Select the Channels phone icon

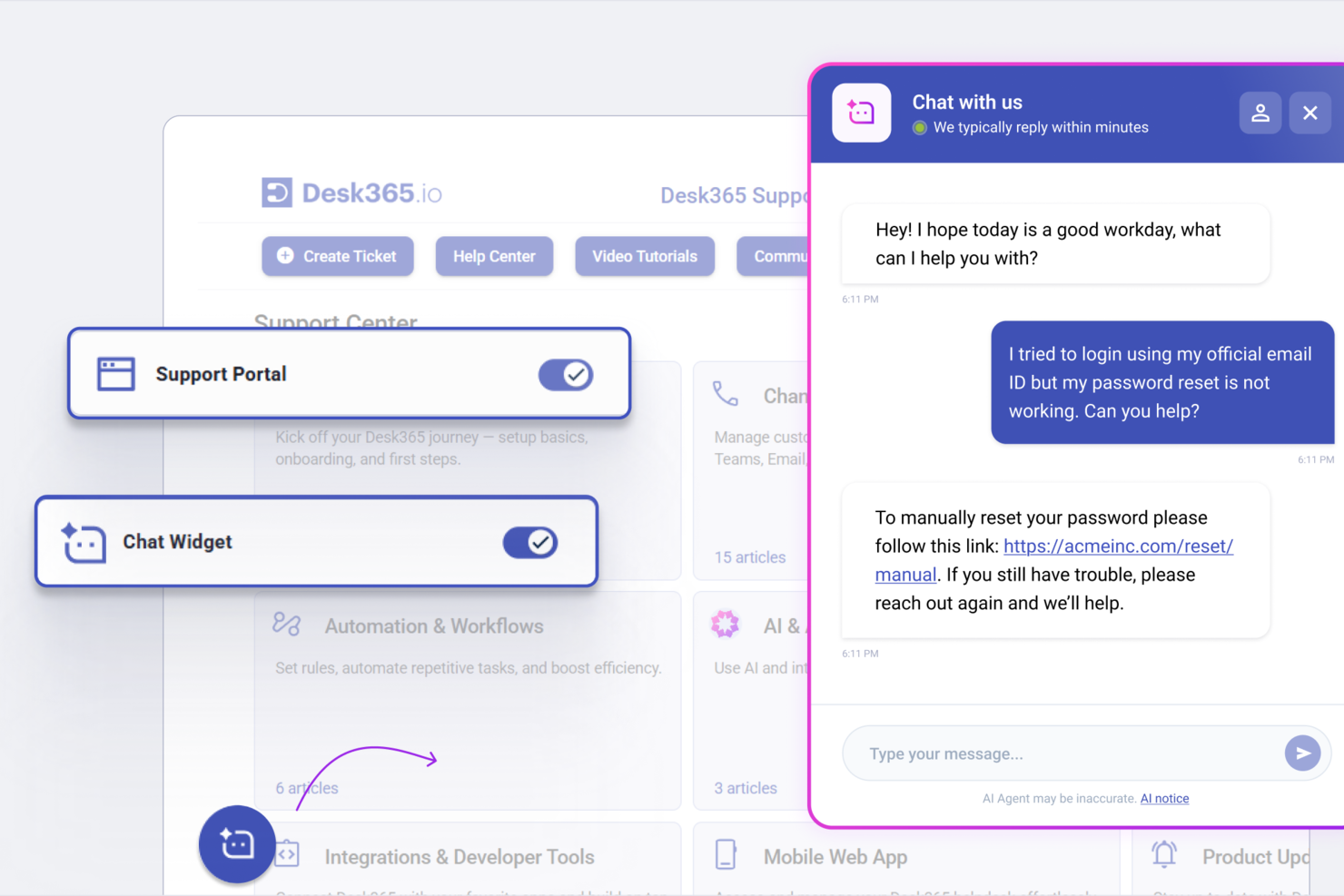726,394
